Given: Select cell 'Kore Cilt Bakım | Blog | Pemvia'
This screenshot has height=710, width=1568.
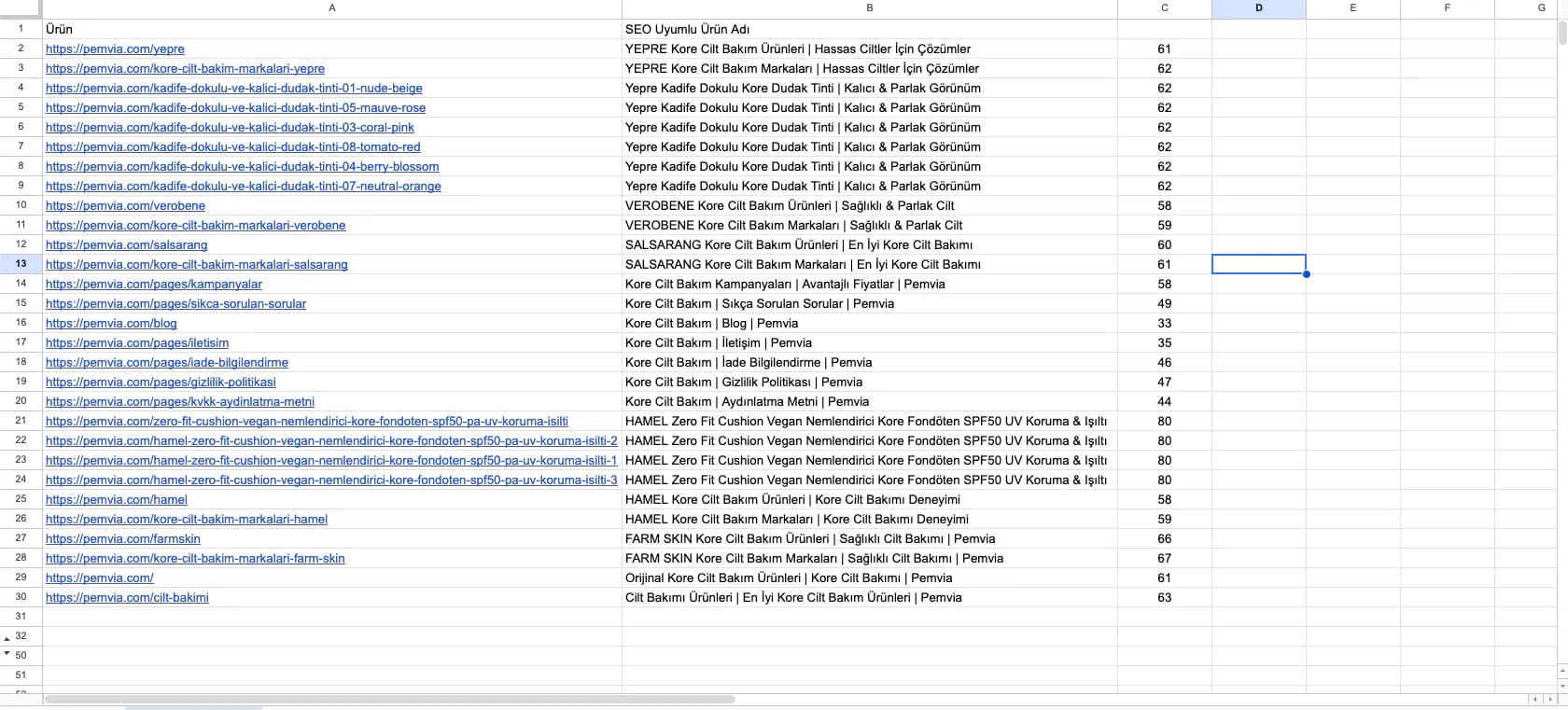Looking at the screenshot, I should [870, 323].
